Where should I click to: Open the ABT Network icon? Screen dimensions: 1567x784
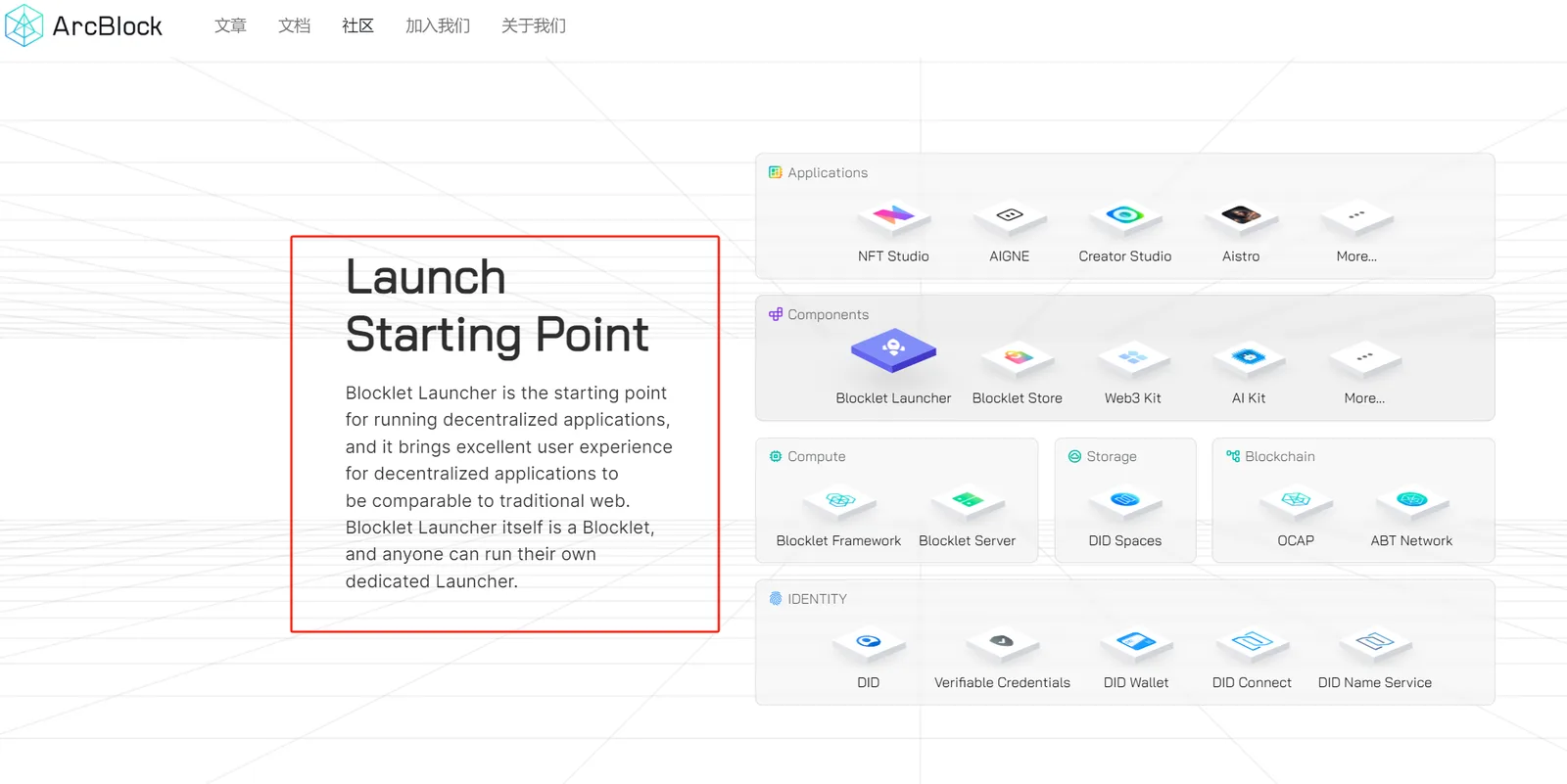[x=1411, y=501]
